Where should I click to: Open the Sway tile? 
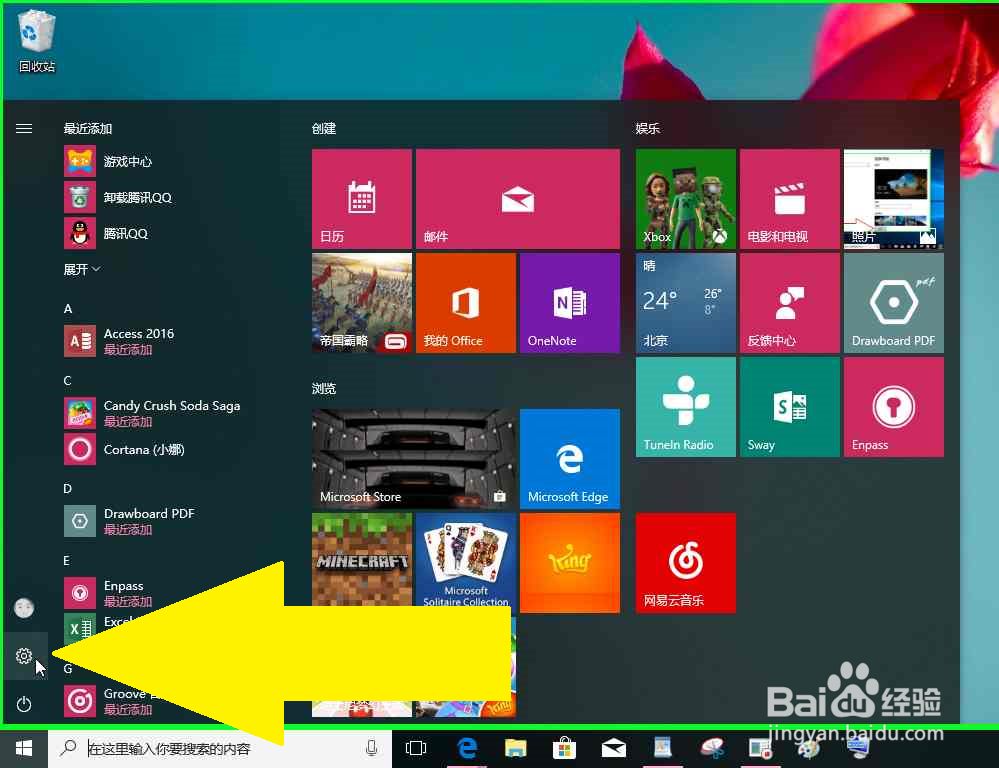(789, 407)
